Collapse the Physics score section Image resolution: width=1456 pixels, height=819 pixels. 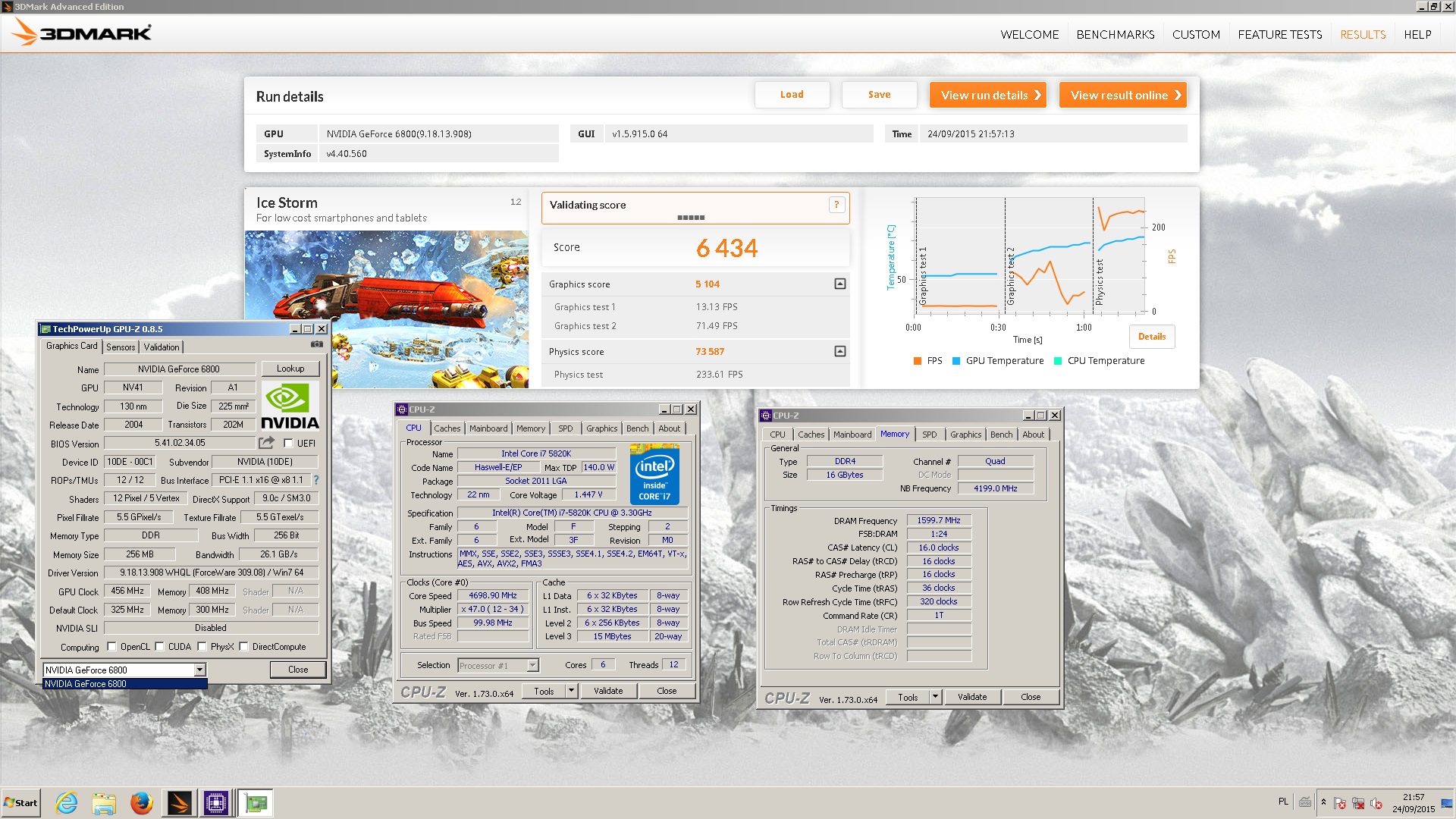pyautogui.click(x=840, y=351)
